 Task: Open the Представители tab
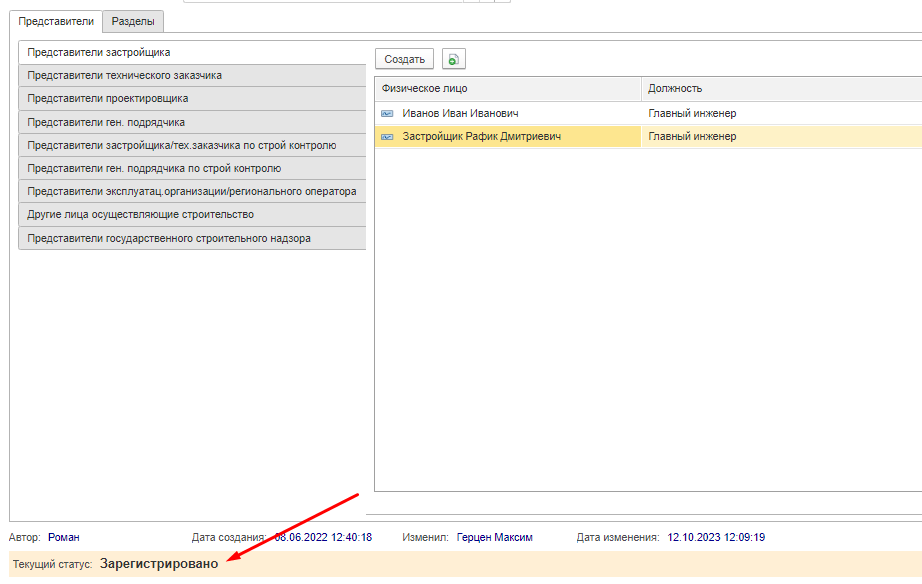pos(56,22)
